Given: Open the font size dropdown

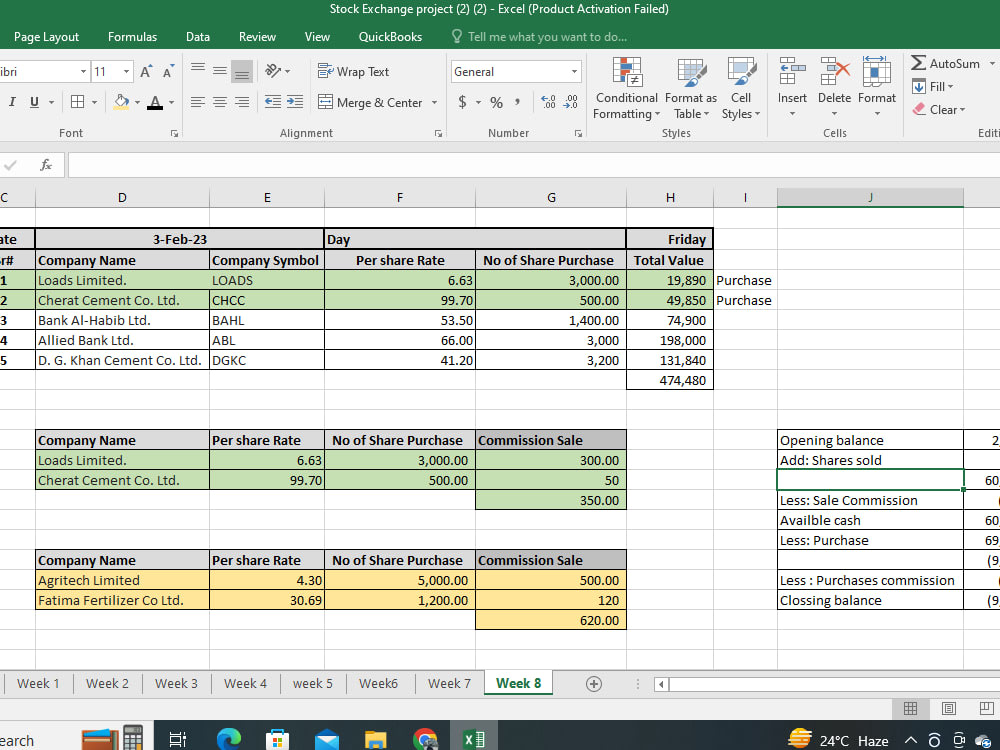Looking at the screenshot, I should coord(126,71).
